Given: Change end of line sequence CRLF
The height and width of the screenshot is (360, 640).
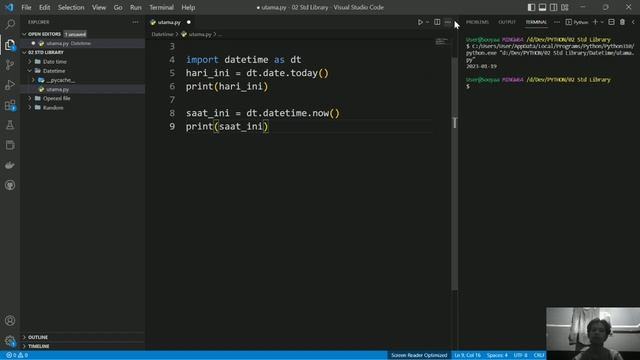Looking at the screenshot, I should (539, 355).
